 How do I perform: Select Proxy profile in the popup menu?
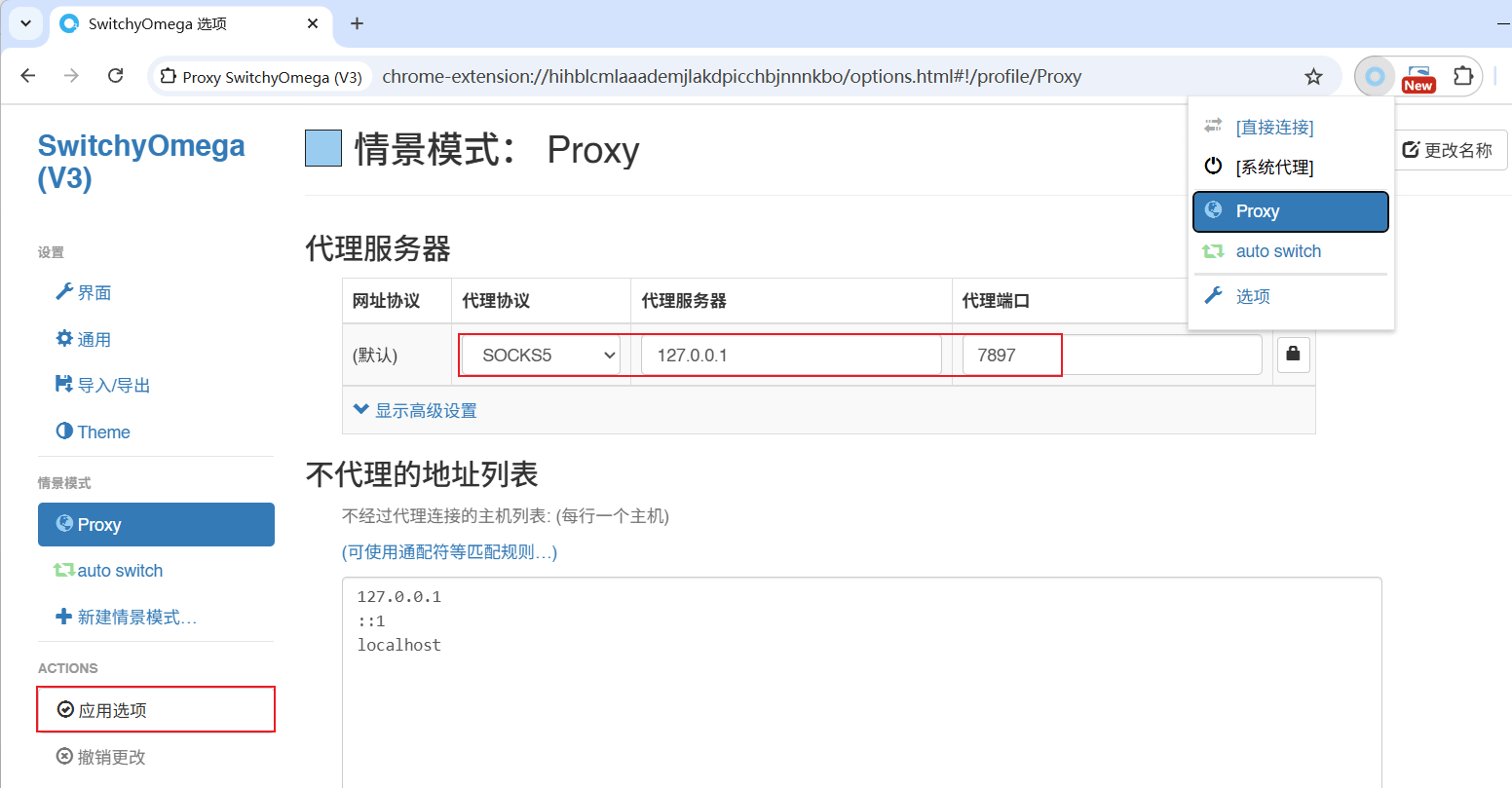pyautogui.click(x=1291, y=211)
